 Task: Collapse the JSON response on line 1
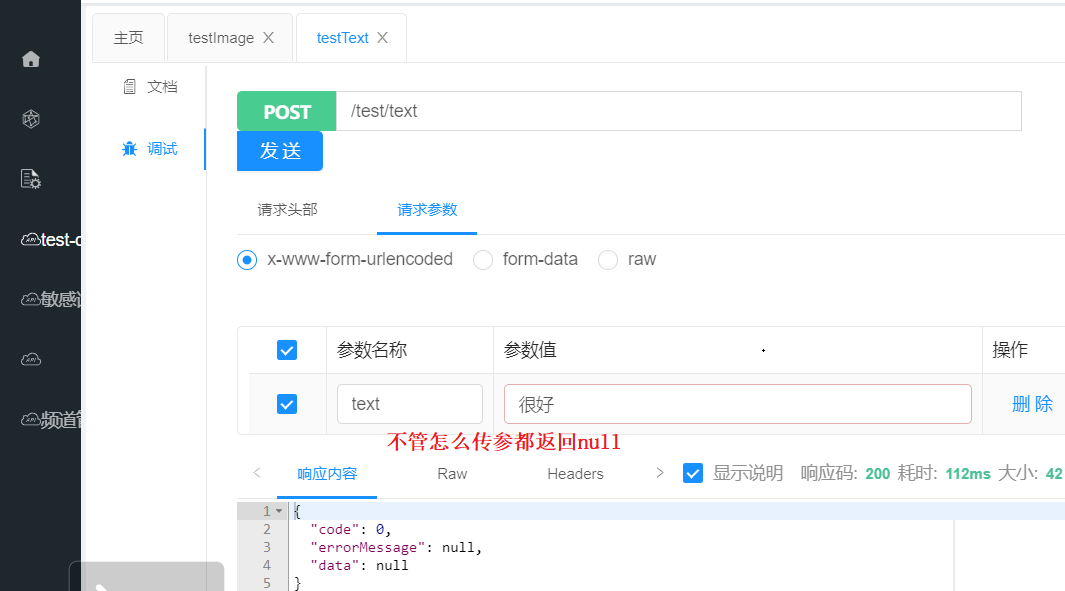click(276, 510)
